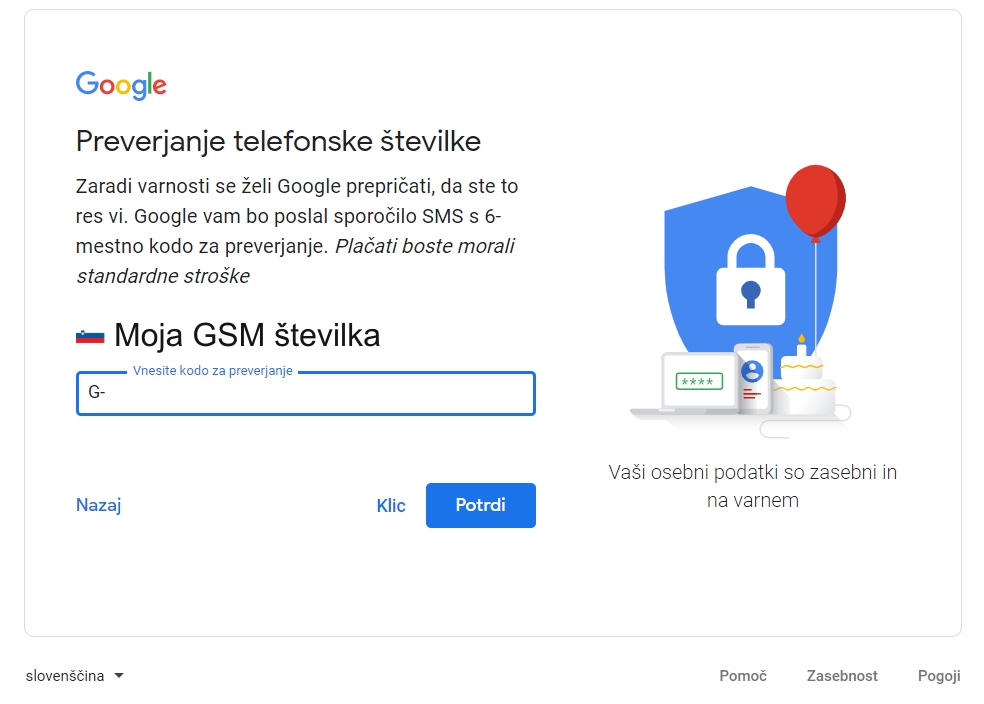Go back with the Nazaj link
Viewport: 984px width, 704px height.
pos(98,505)
